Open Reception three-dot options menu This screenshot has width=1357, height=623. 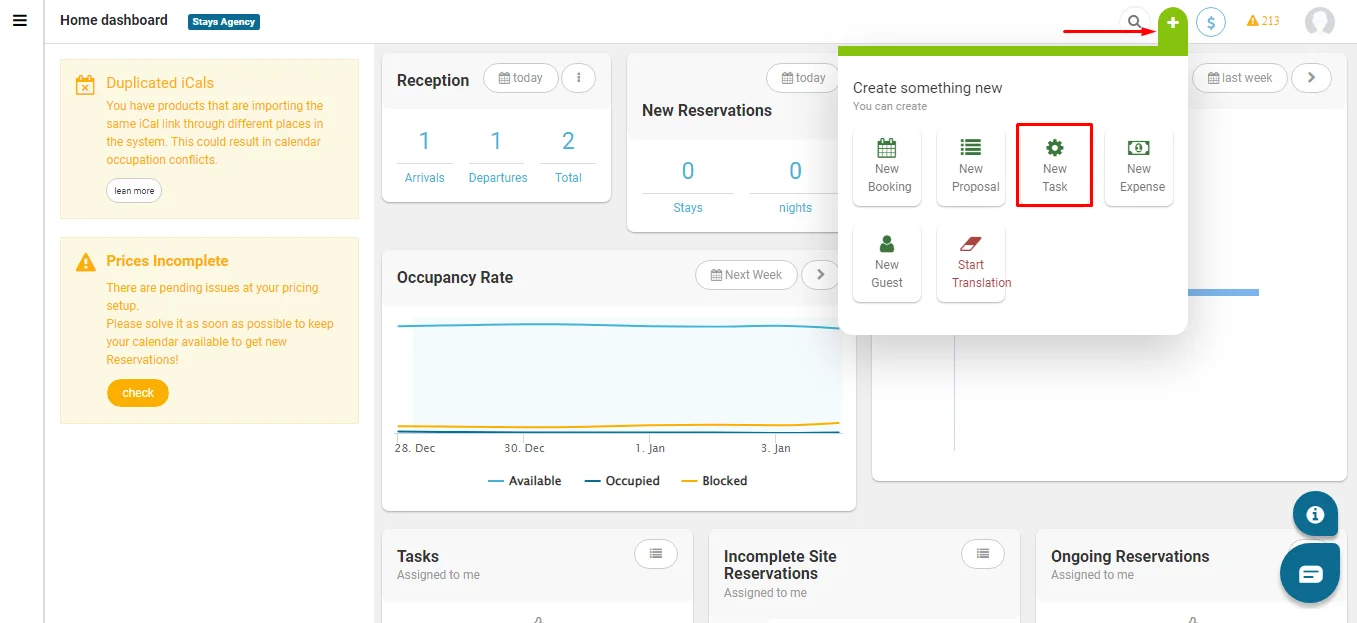tap(579, 78)
